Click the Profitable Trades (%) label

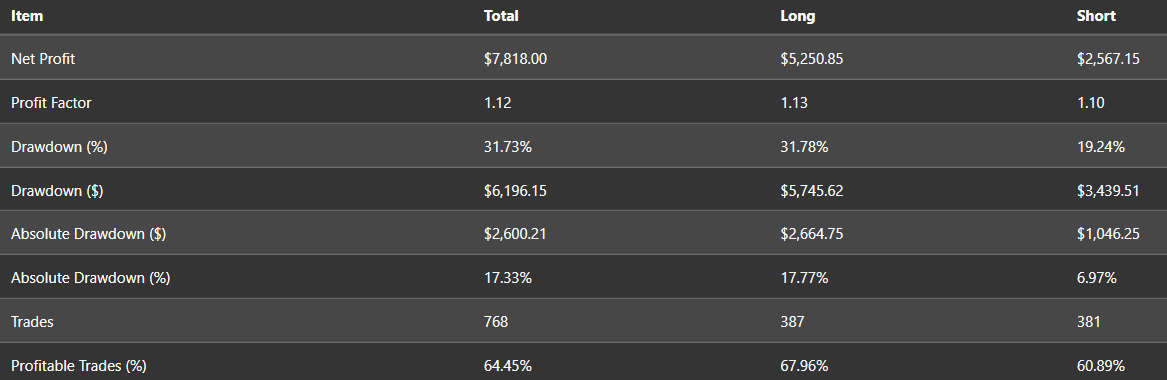pyautogui.click(x=79, y=366)
